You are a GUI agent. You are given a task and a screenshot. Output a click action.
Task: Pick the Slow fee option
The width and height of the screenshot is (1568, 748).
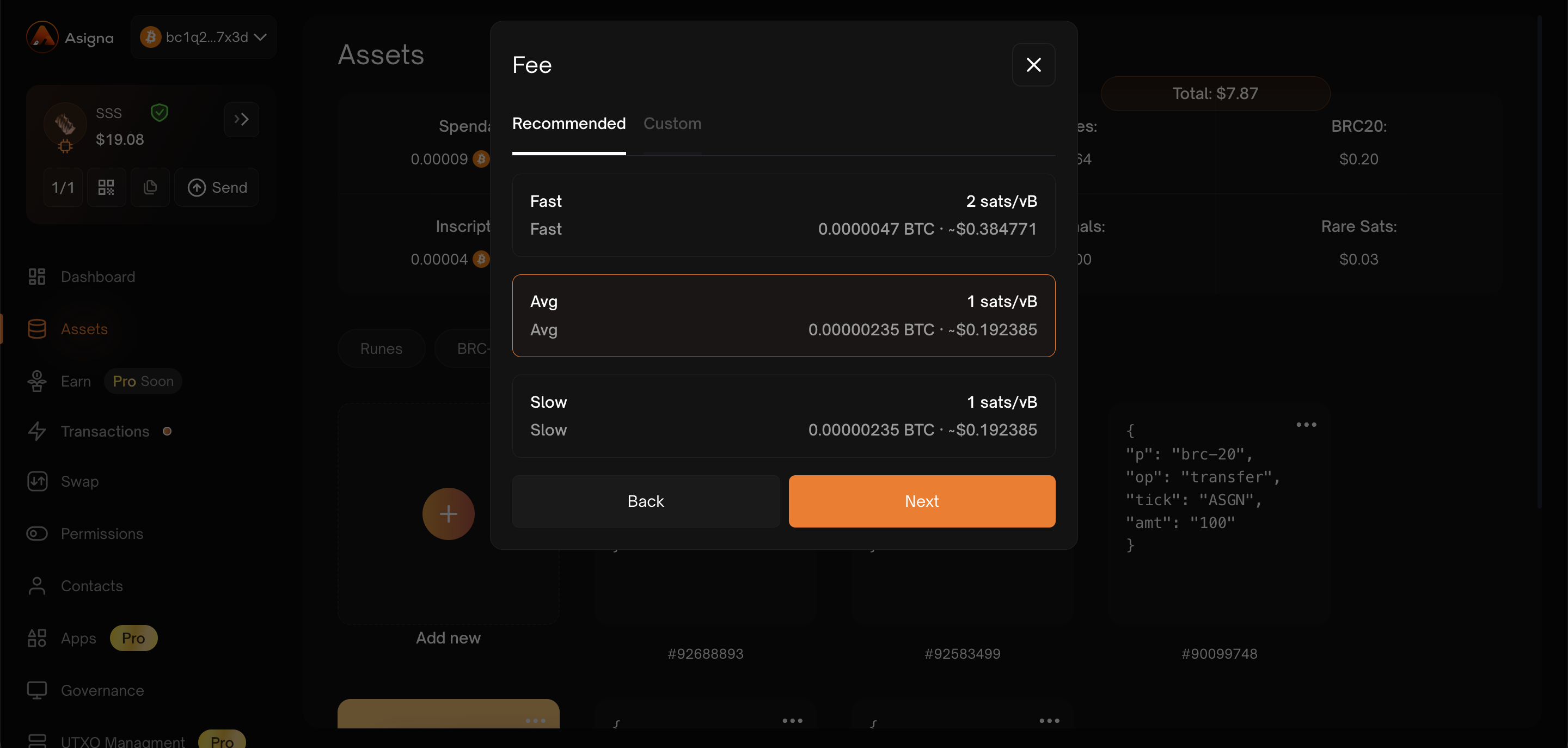point(783,416)
